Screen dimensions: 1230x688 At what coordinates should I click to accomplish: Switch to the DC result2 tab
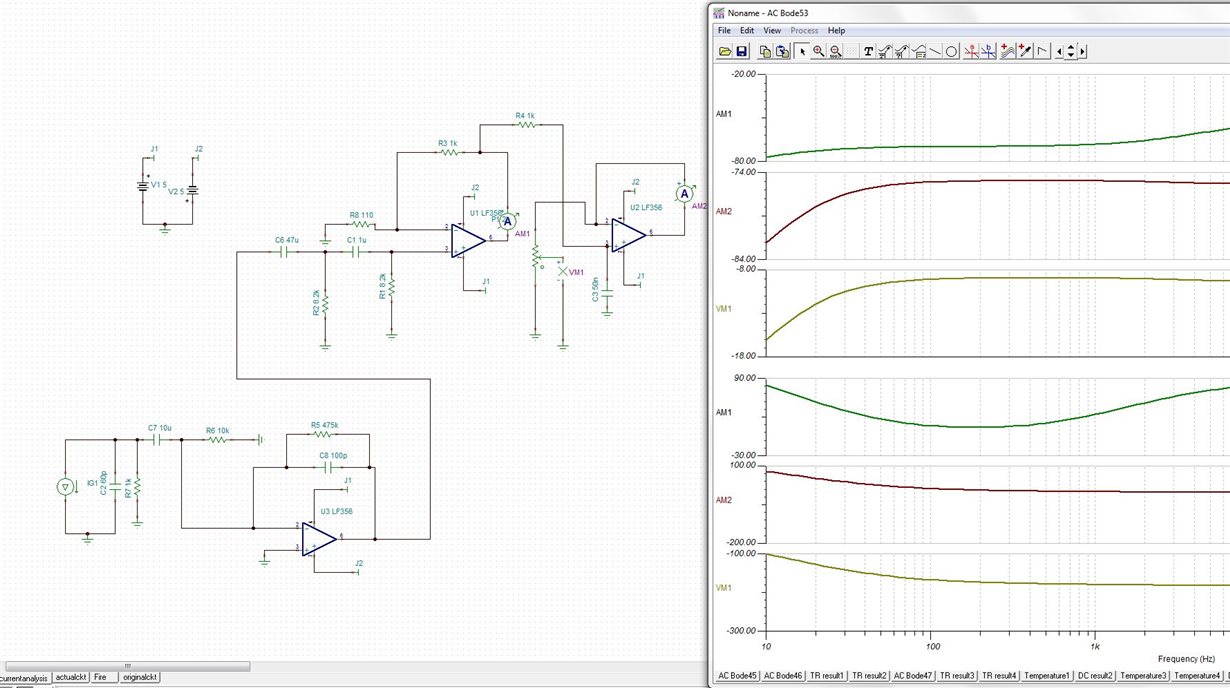click(x=1096, y=676)
